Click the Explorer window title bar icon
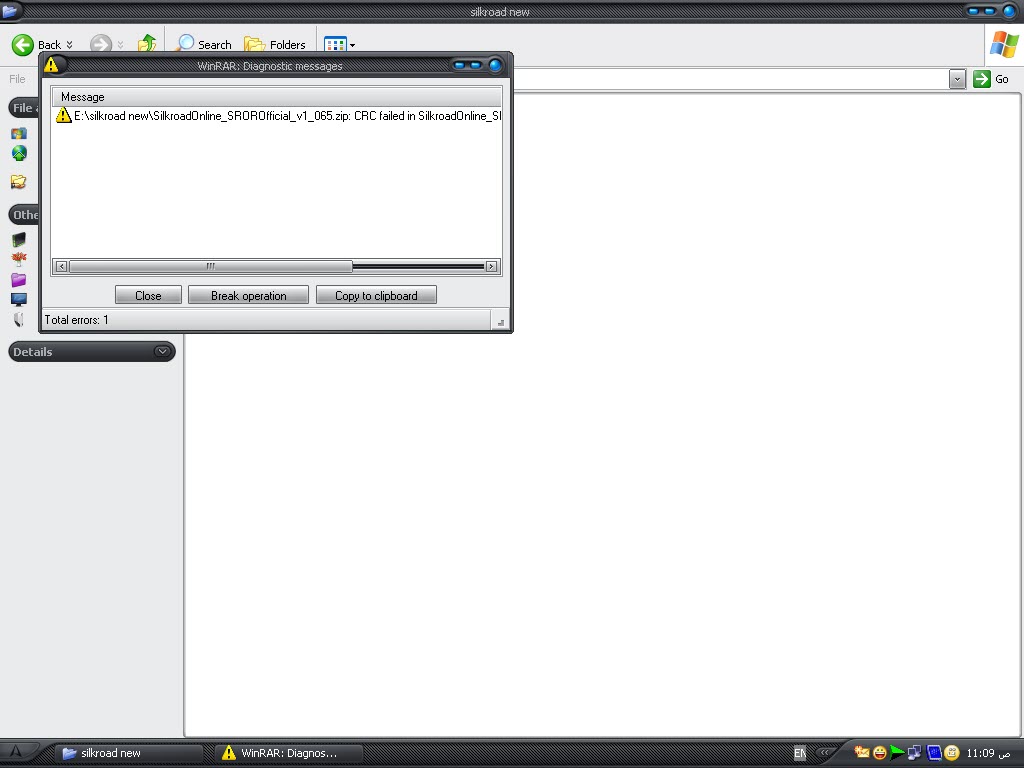This screenshot has width=1024, height=768. point(10,10)
